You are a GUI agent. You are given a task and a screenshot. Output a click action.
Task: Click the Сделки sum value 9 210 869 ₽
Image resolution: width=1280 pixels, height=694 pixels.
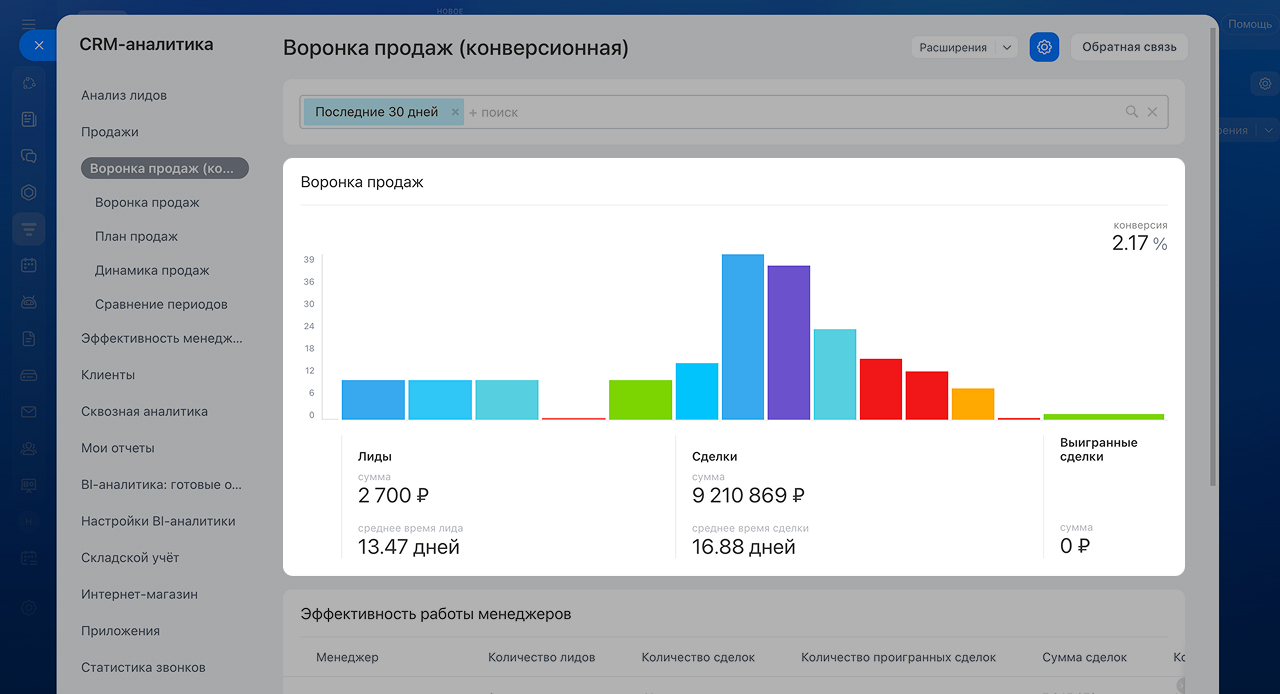pyautogui.click(x=749, y=495)
